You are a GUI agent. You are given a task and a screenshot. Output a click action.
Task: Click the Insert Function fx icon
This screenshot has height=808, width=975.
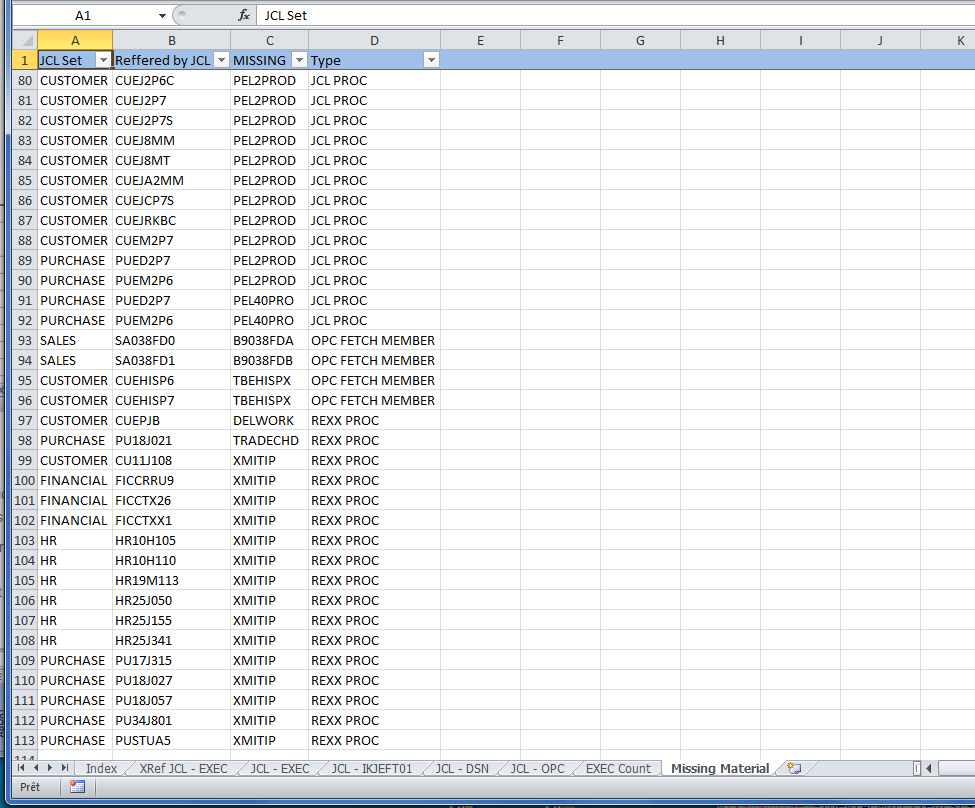[x=244, y=16]
